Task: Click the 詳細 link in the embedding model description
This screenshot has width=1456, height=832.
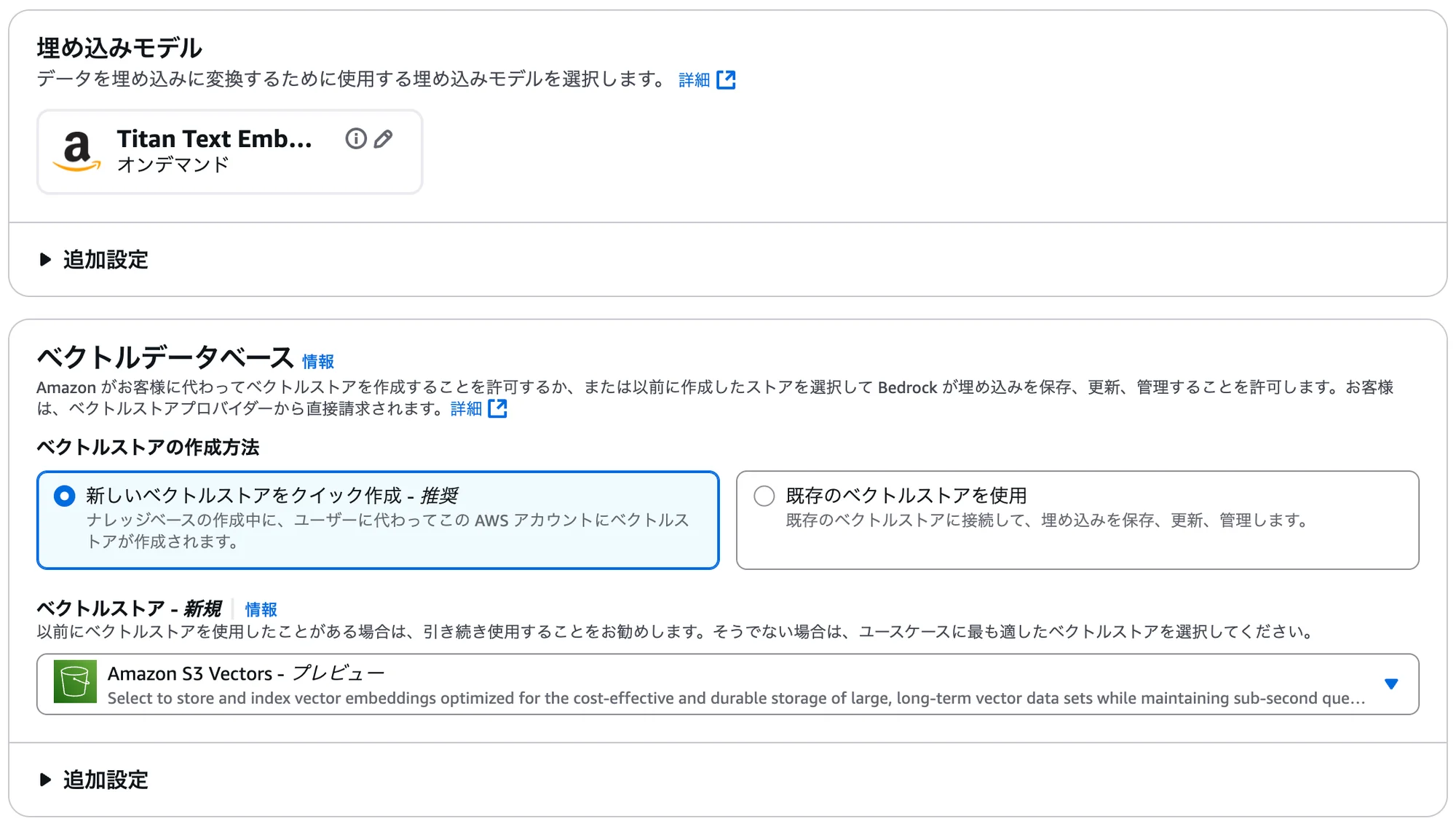Action: (x=692, y=79)
